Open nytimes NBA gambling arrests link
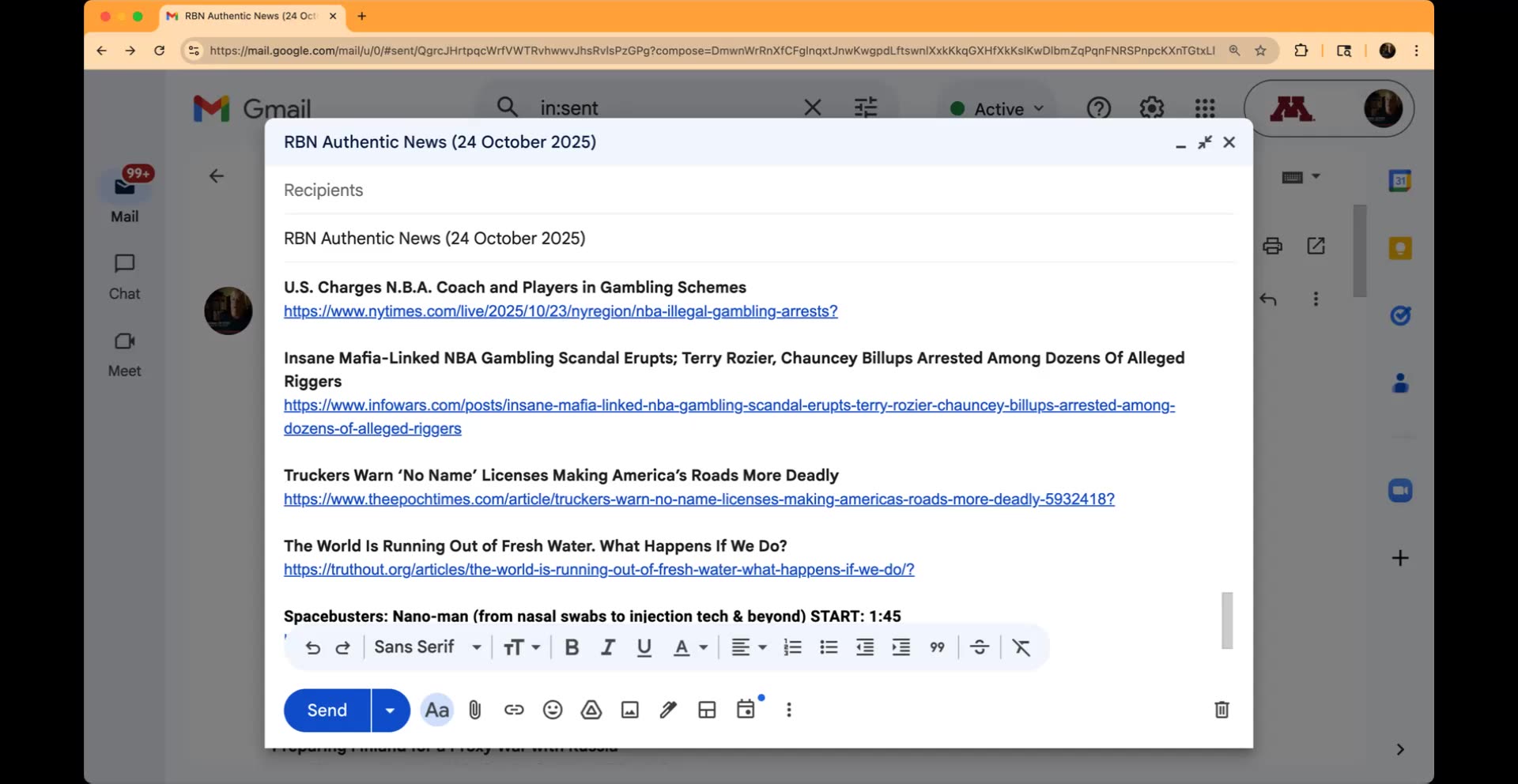Viewport: 1518px width, 784px height. [561, 311]
